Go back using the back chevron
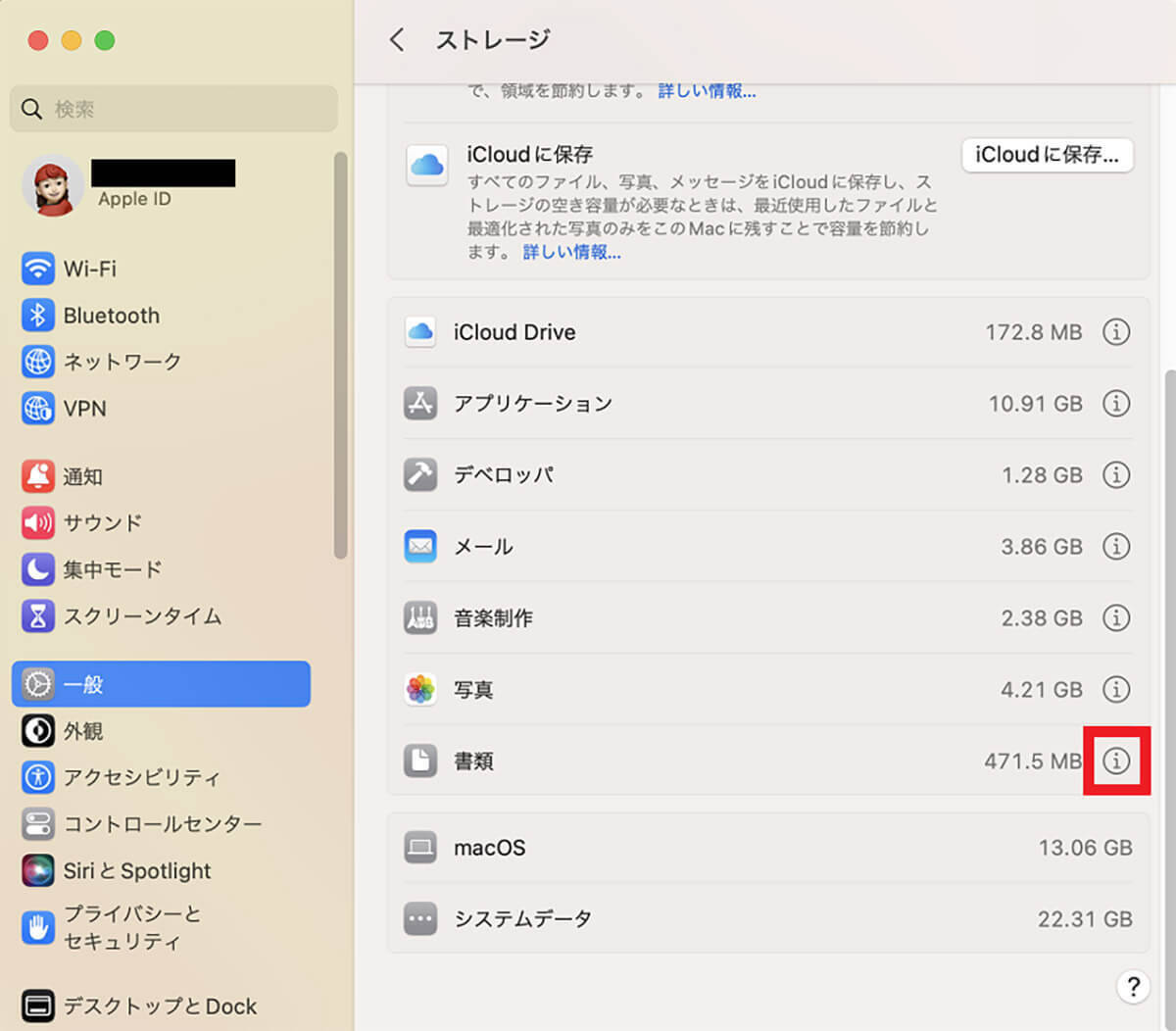This screenshot has width=1176, height=1031. click(397, 40)
